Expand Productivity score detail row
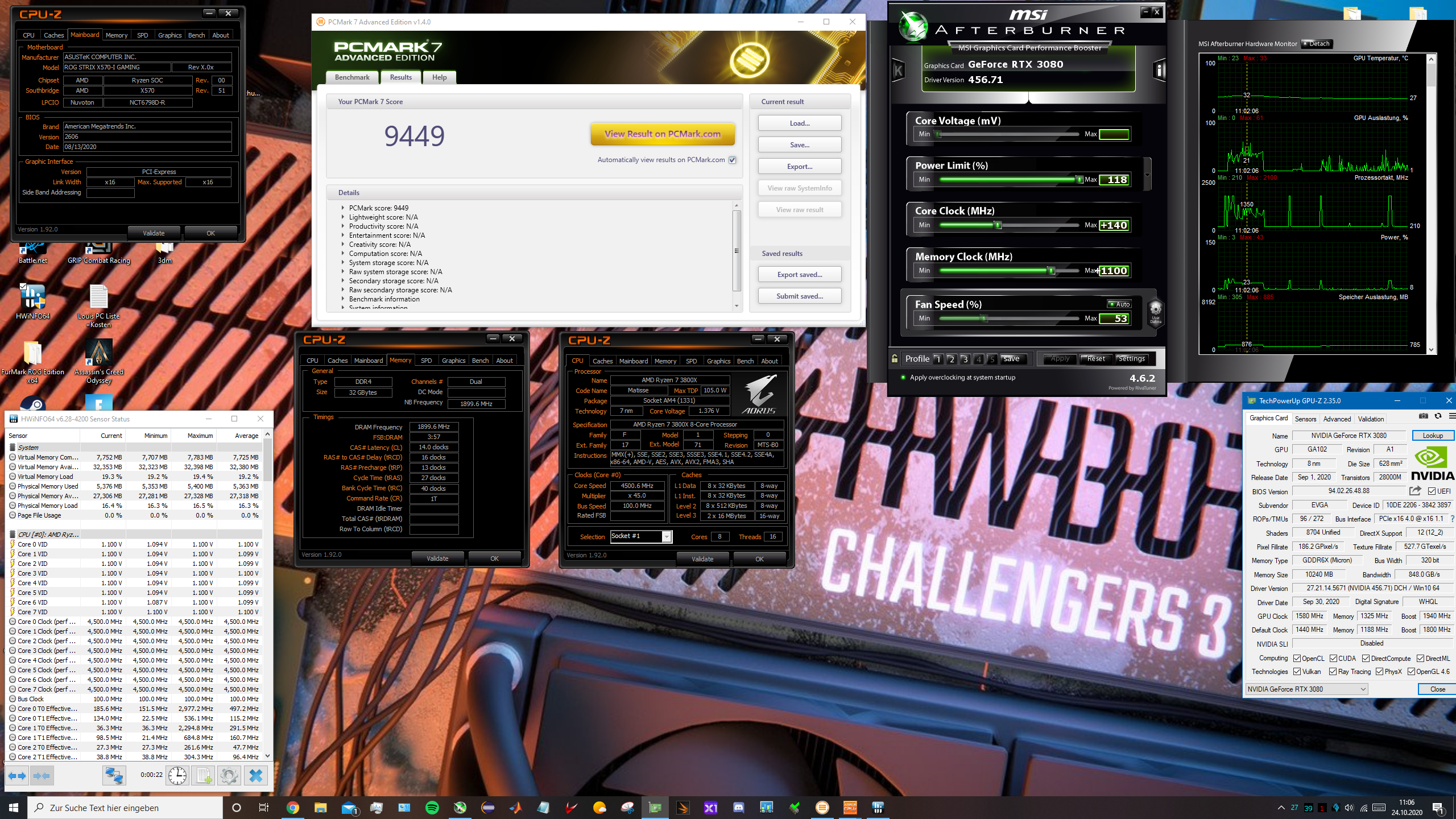The width and height of the screenshot is (1456, 819). pyautogui.click(x=343, y=226)
